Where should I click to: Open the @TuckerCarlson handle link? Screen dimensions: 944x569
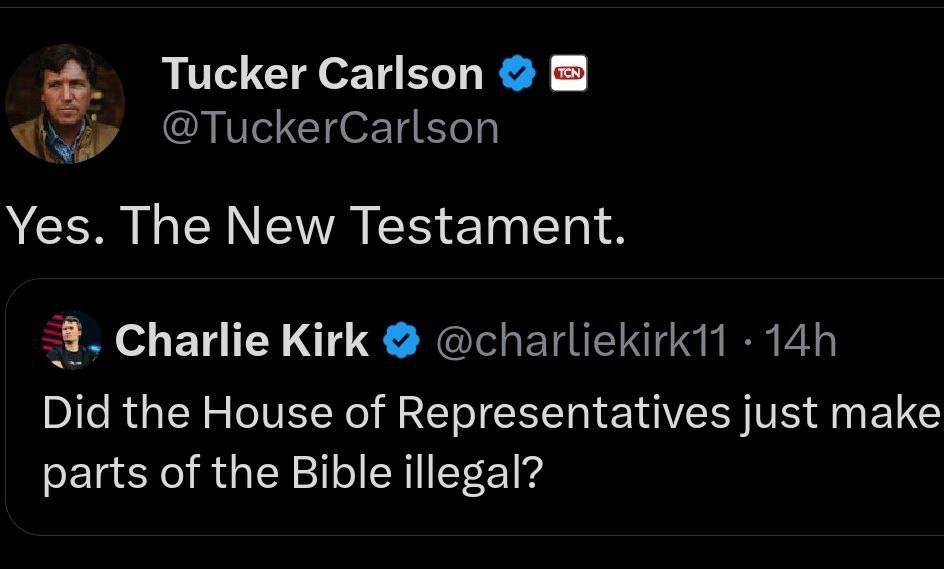point(330,128)
